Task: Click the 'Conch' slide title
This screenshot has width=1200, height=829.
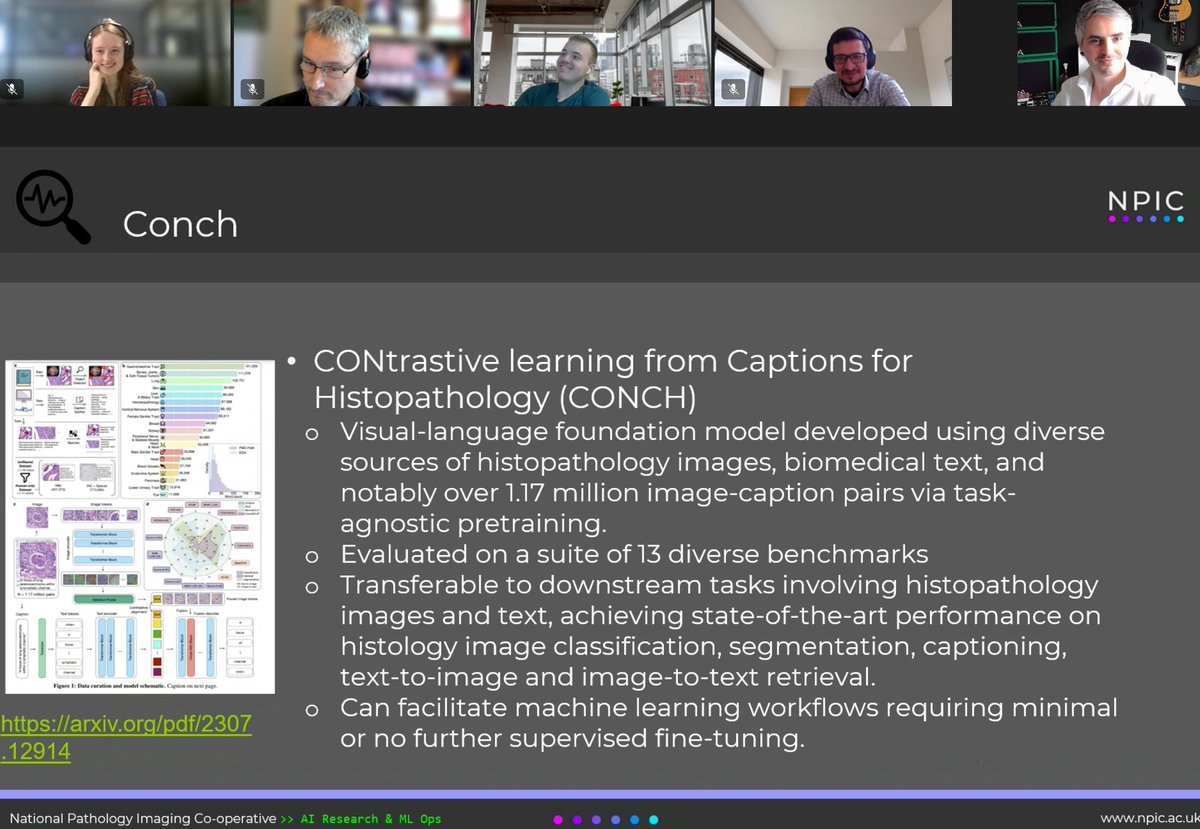Action: click(180, 224)
